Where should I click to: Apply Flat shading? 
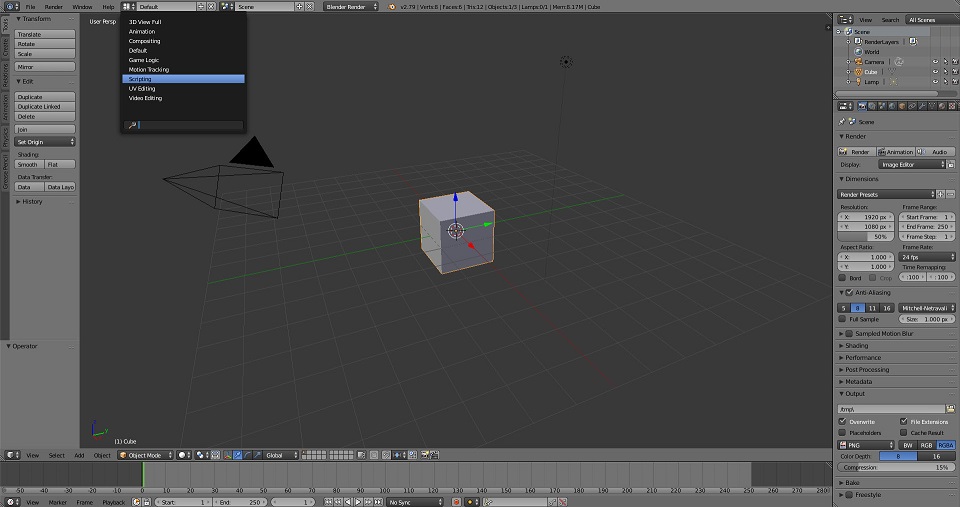(x=60, y=165)
